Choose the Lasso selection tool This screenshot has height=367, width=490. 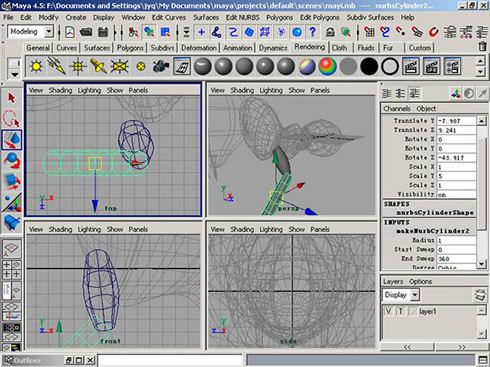[x=12, y=119]
